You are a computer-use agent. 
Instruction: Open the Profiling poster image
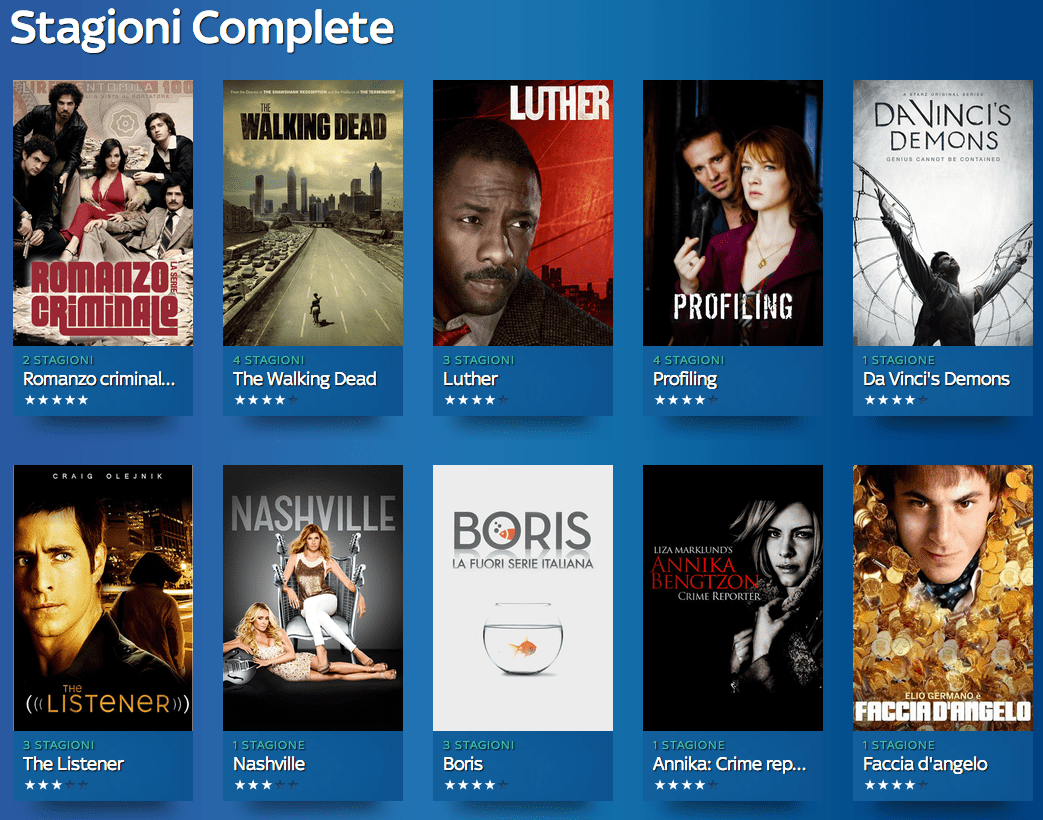[x=733, y=213]
